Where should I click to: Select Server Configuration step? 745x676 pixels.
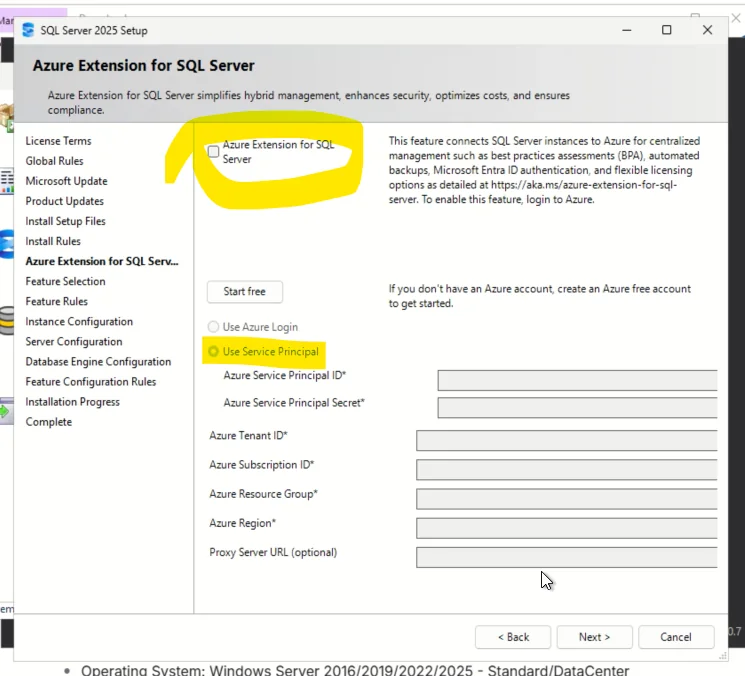pyautogui.click(x=74, y=342)
